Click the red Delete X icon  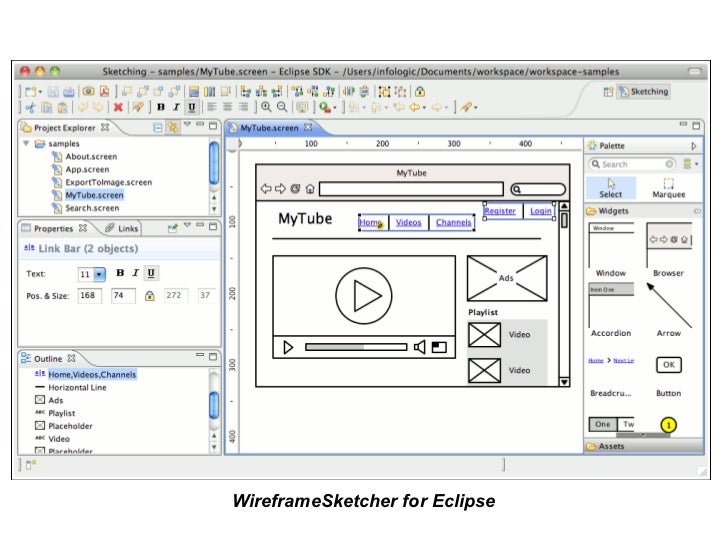click(x=118, y=107)
